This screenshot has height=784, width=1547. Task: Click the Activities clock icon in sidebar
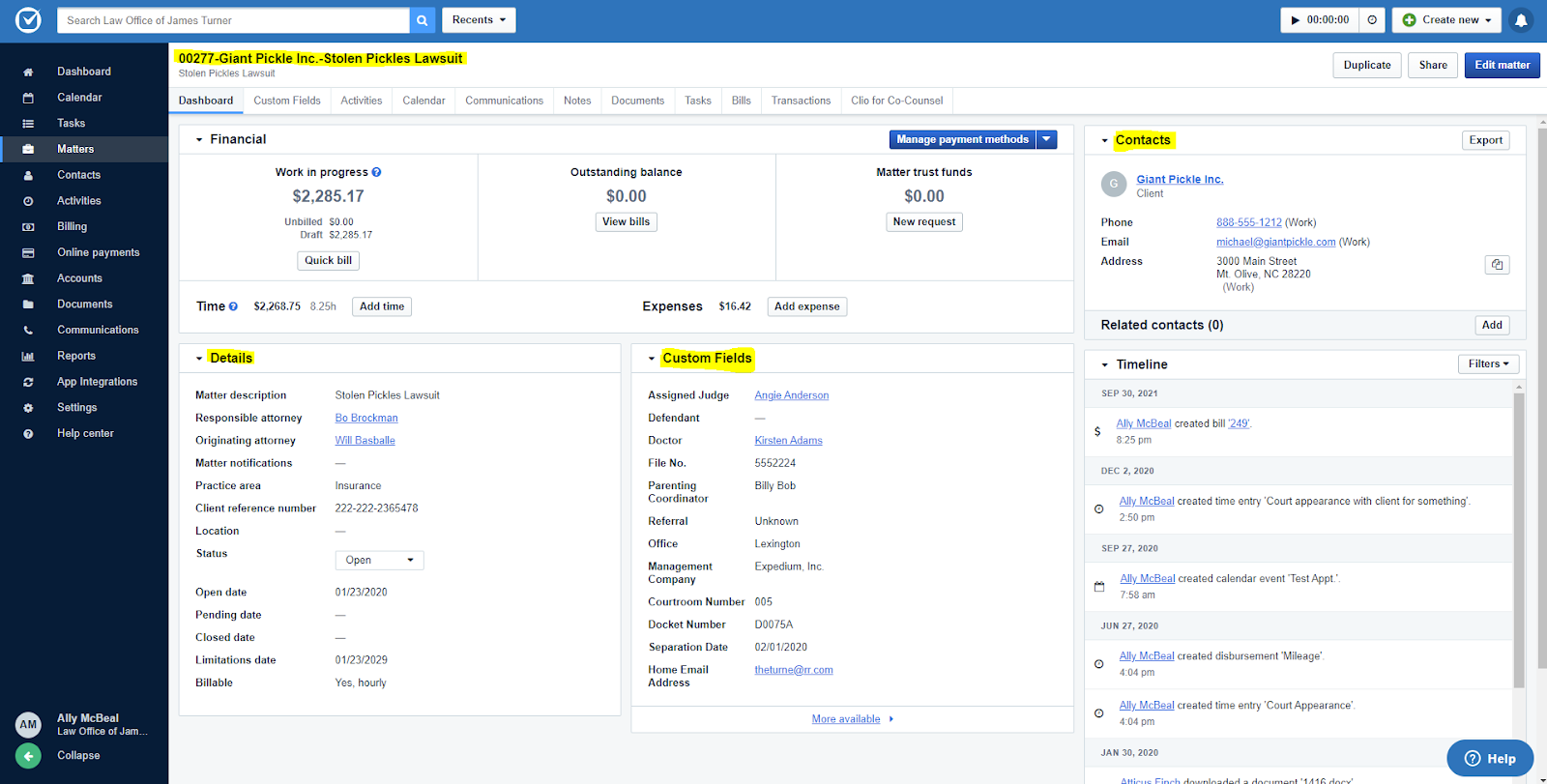coord(28,201)
